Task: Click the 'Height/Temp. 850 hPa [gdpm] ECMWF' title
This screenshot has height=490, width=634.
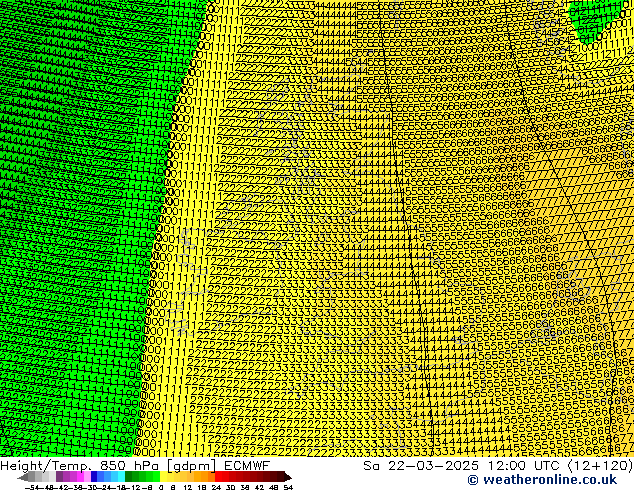Action: (x=135, y=465)
